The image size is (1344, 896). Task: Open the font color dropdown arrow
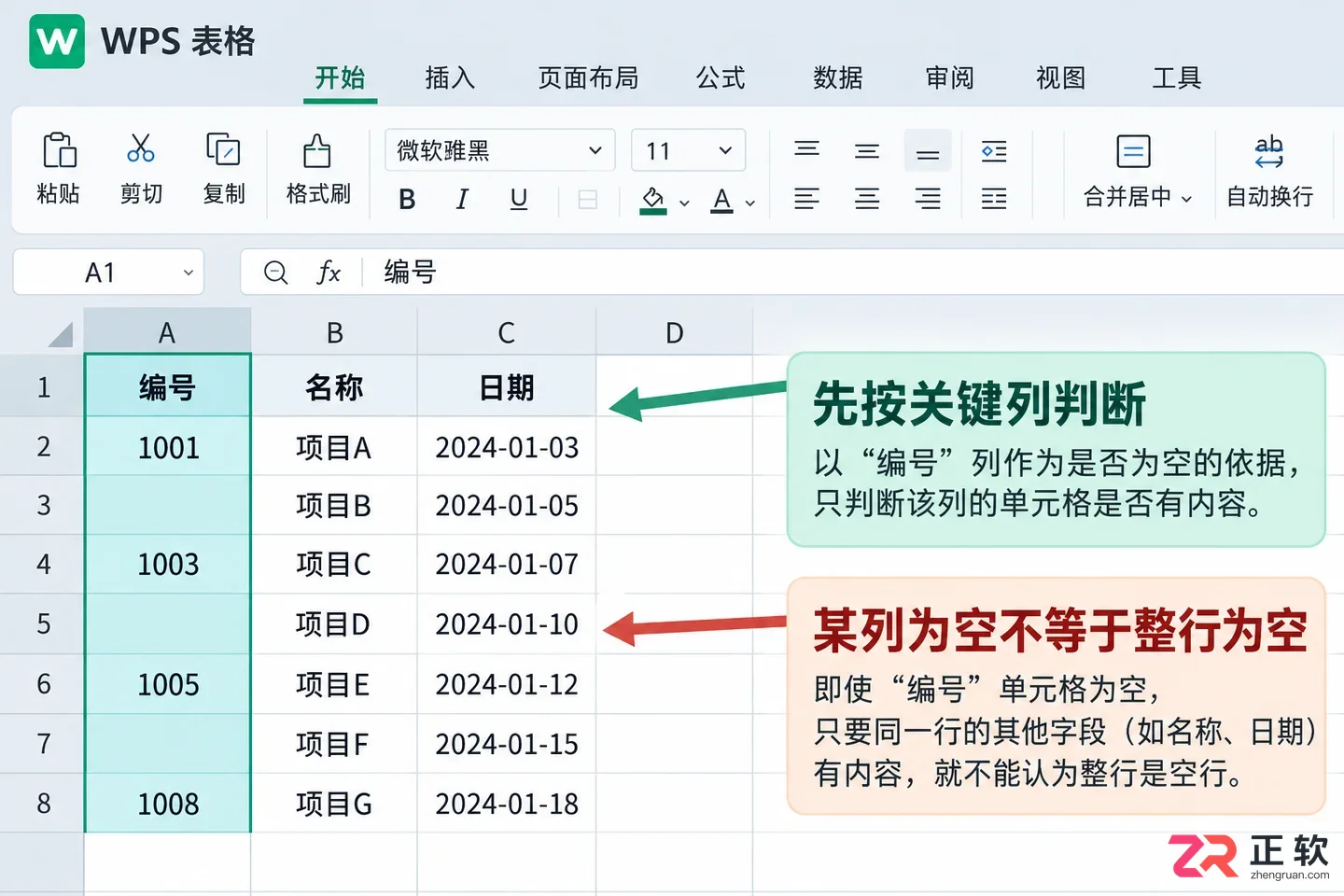(750, 203)
